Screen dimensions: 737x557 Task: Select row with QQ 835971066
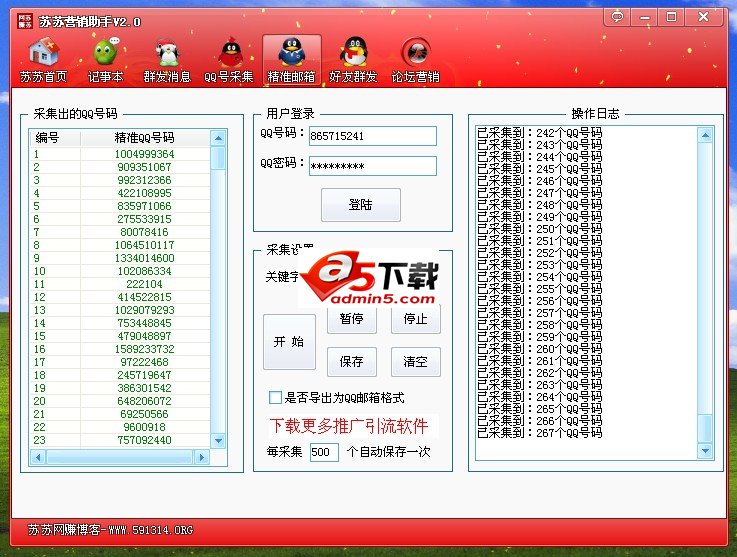click(x=120, y=206)
